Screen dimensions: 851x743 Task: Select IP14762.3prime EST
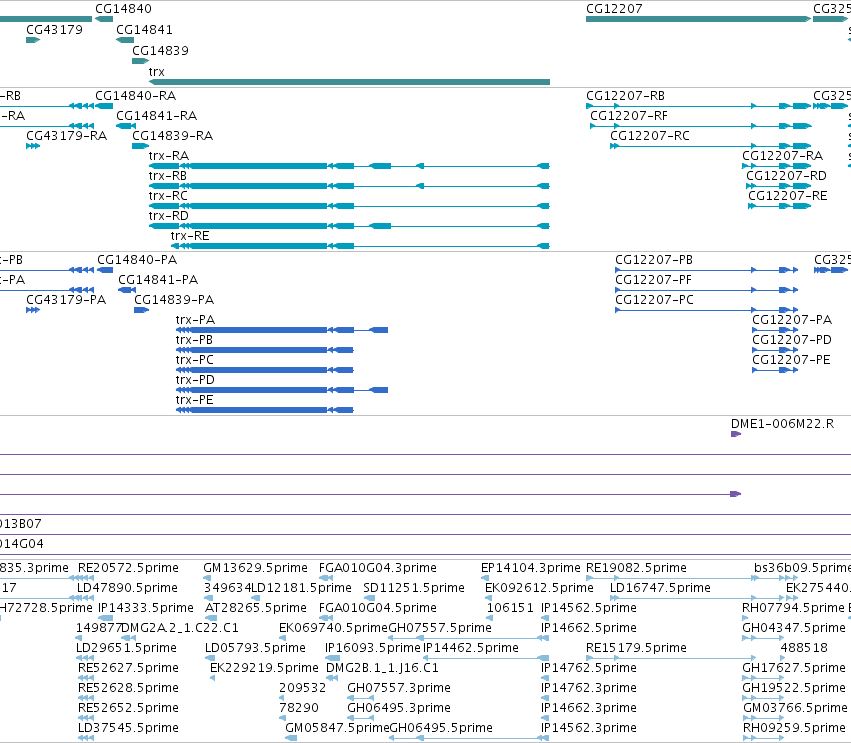(x=545, y=698)
